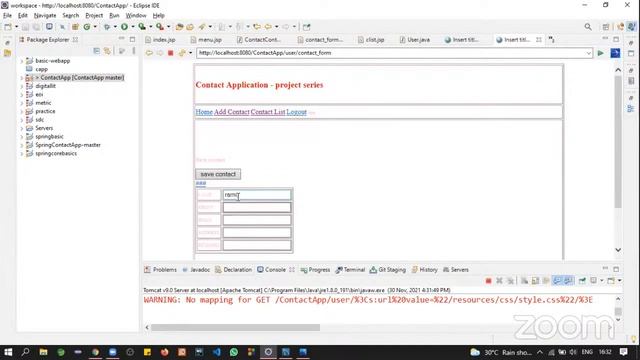The height and width of the screenshot is (360, 640).
Task: Expand the digitallit project
Action: (22, 86)
